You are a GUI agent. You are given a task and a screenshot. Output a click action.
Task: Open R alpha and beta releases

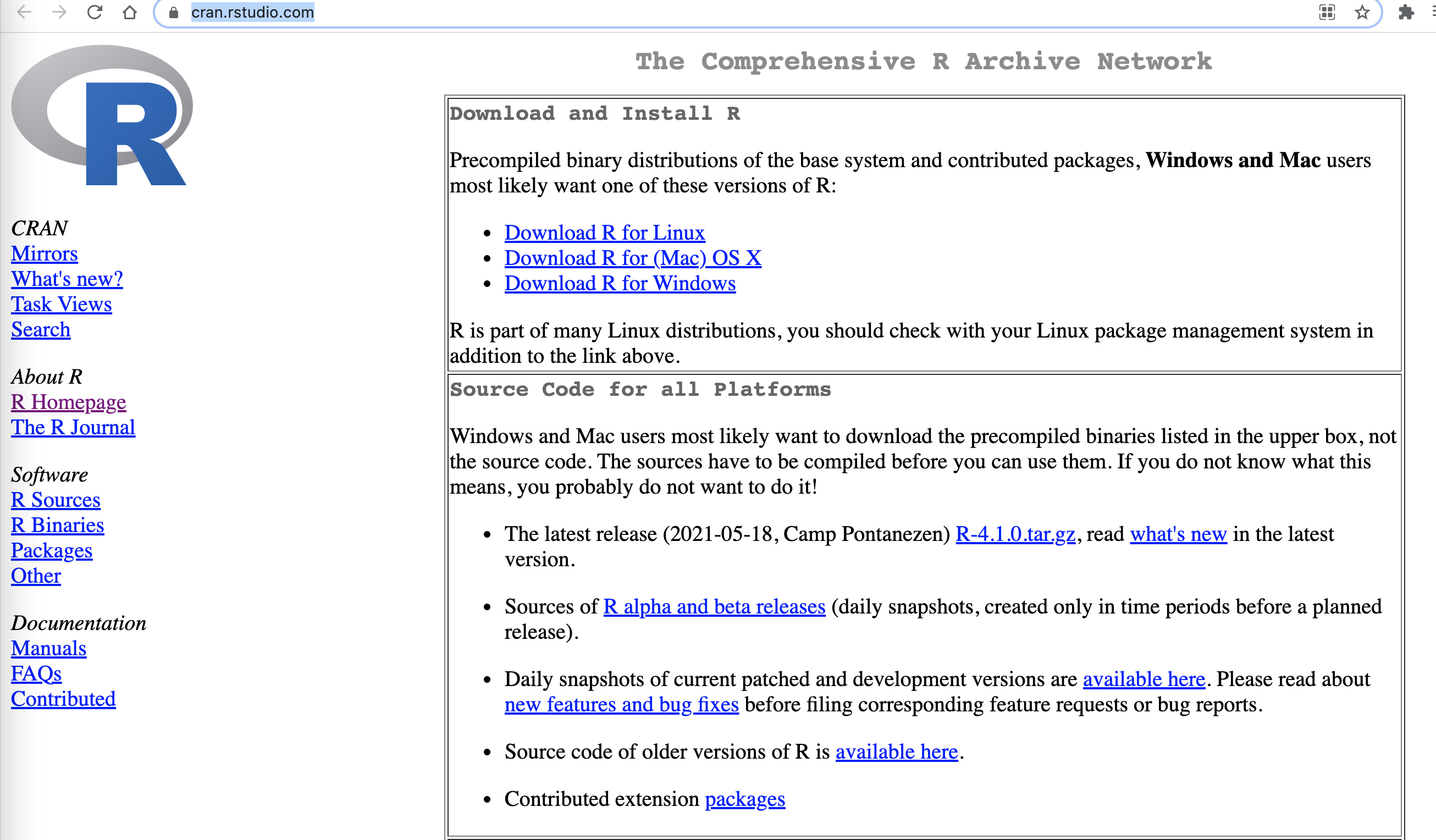click(x=714, y=606)
